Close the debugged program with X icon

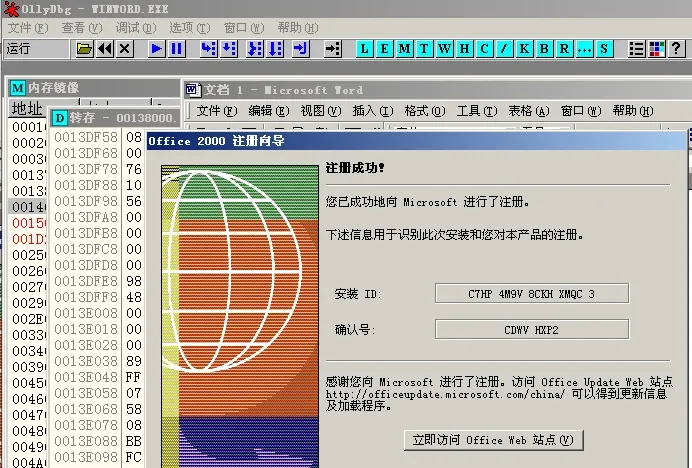125,49
